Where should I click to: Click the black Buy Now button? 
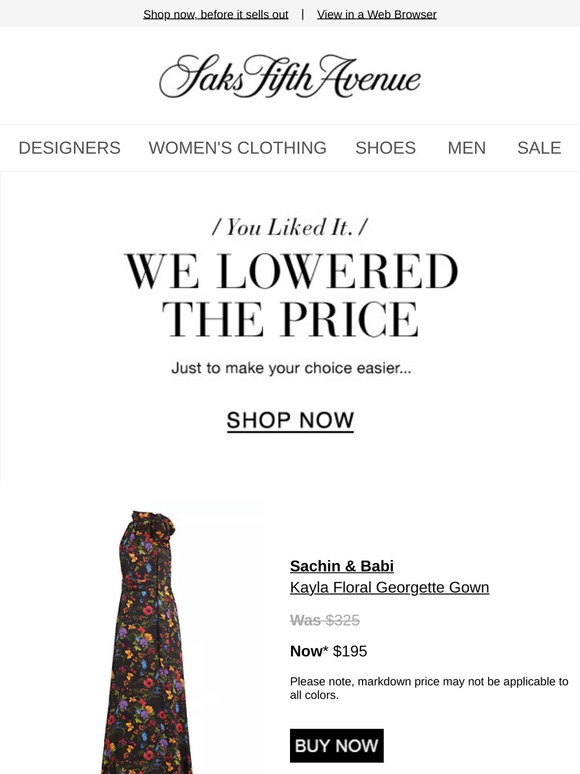coord(337,745)
